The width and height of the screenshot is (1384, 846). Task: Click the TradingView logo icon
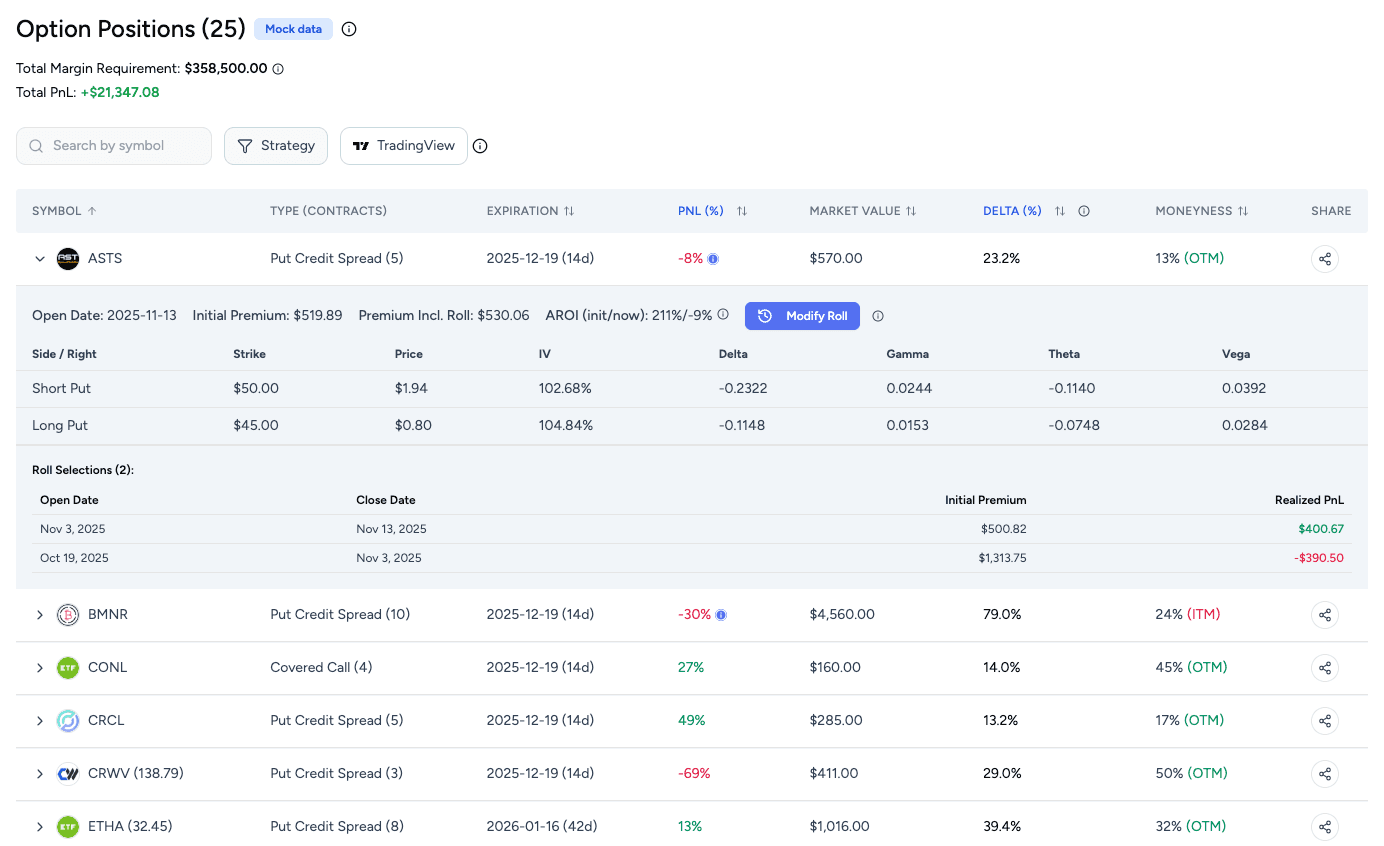click(x=361, y=145)
